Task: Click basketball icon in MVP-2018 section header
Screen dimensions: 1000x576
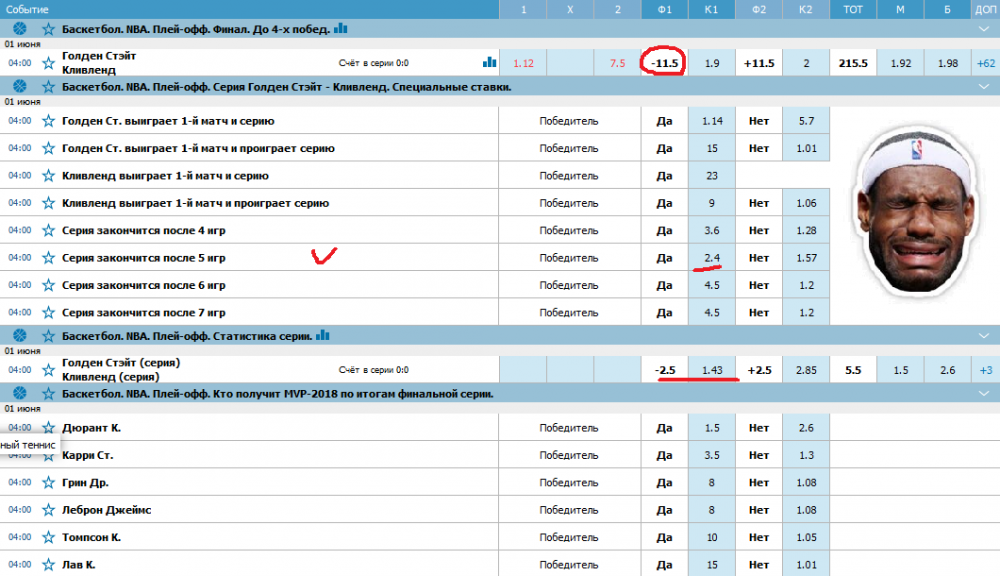Action: (21, 394)
